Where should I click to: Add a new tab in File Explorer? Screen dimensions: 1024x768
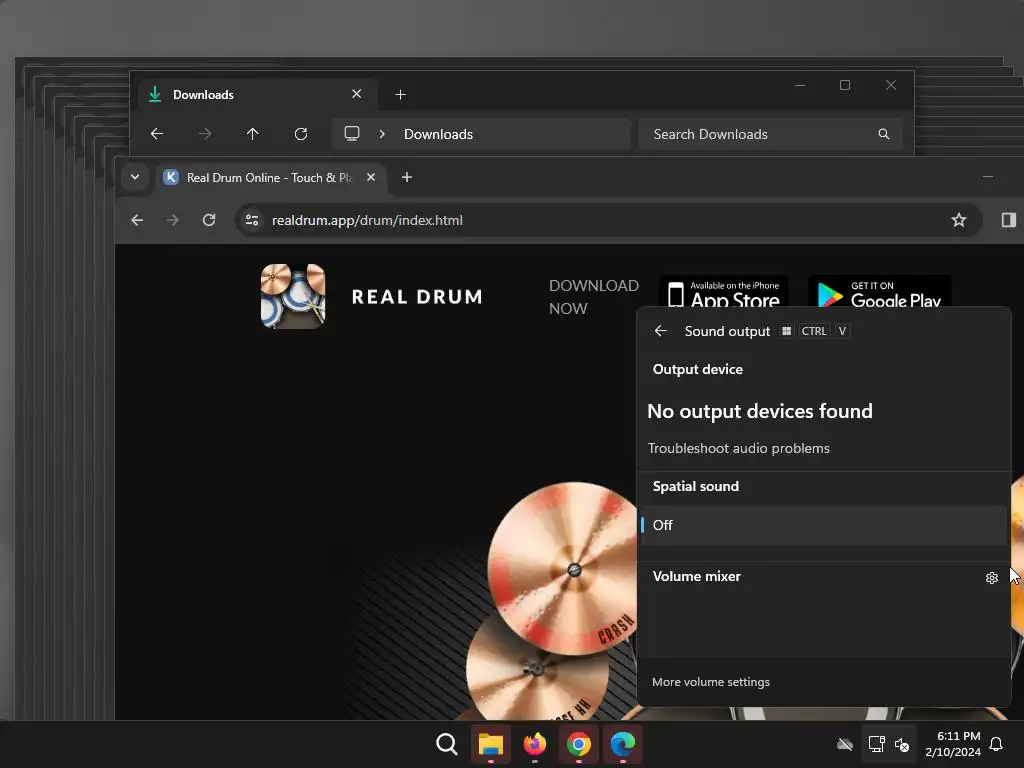(x=400, y=95)
